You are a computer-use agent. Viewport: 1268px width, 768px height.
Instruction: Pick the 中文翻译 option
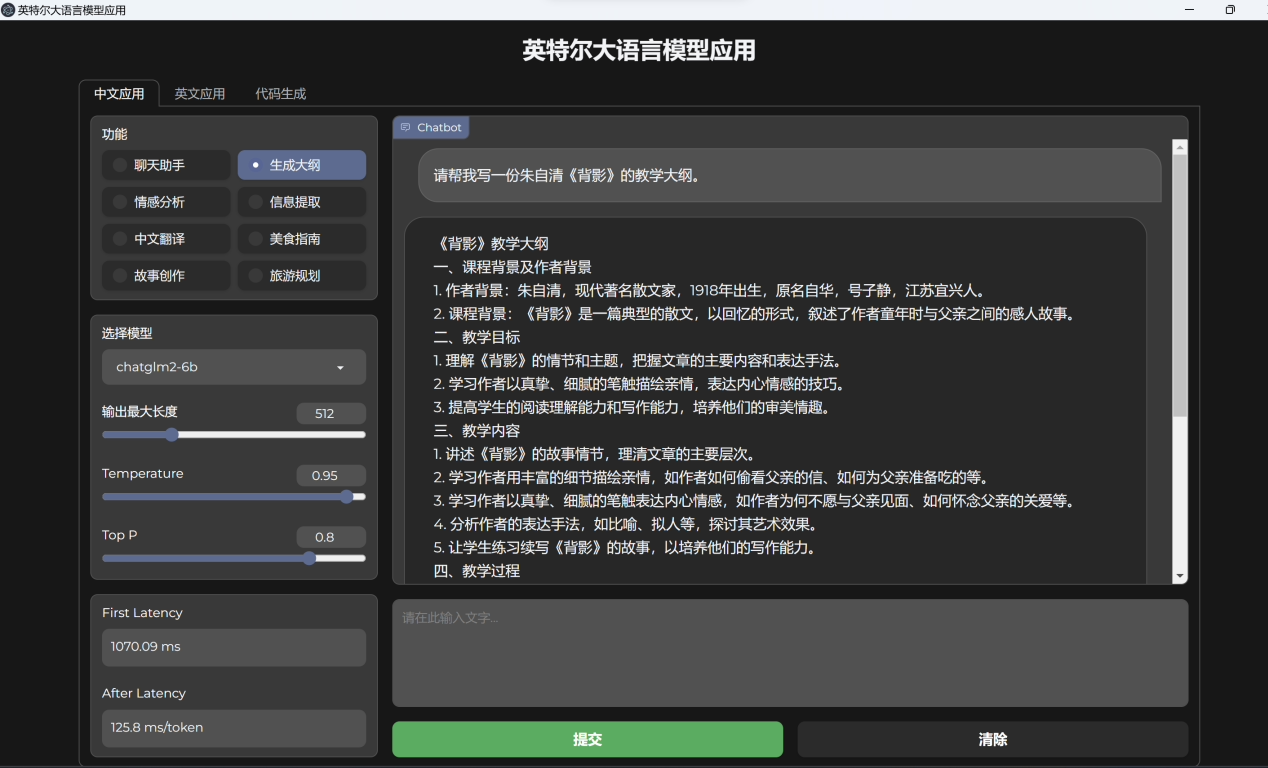tap(166, 239)
